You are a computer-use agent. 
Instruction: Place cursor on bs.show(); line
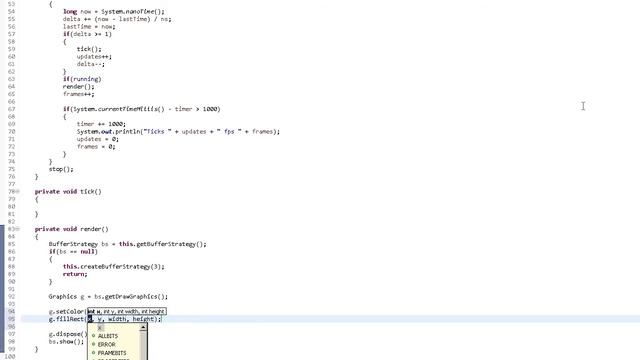[66, 342]
